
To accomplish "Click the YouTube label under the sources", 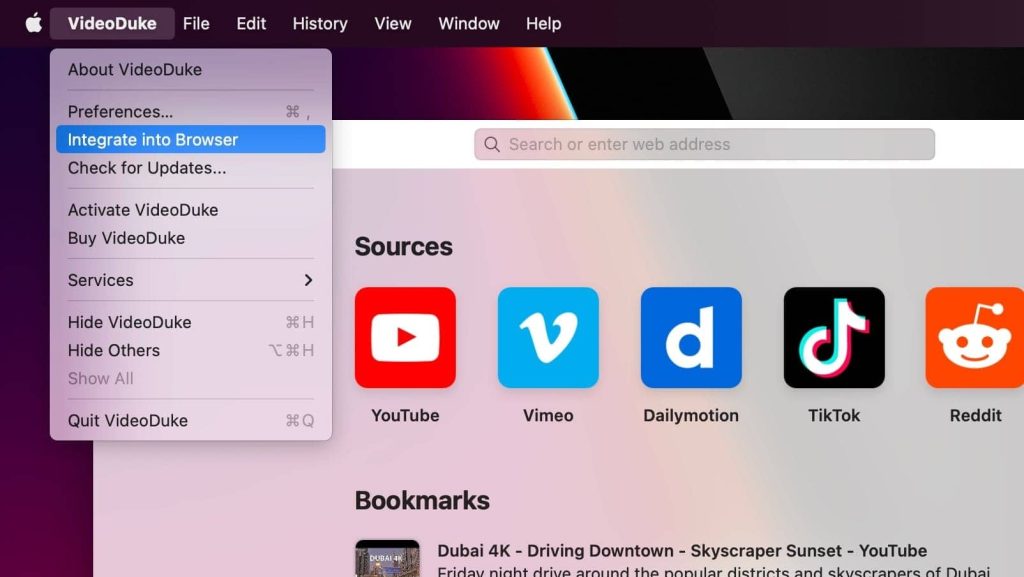I will point(405,415).
